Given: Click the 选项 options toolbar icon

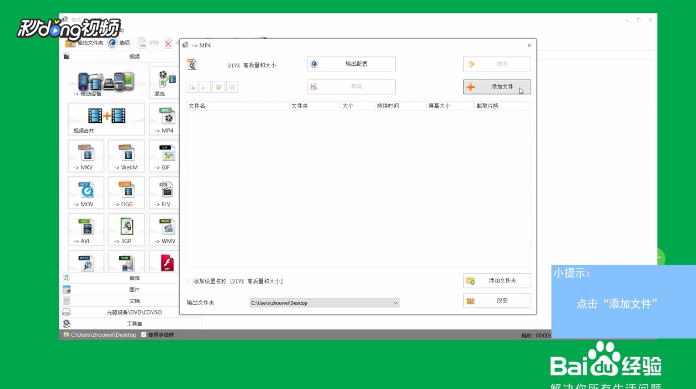Looking at the screenshot, I should coord(119,43).
